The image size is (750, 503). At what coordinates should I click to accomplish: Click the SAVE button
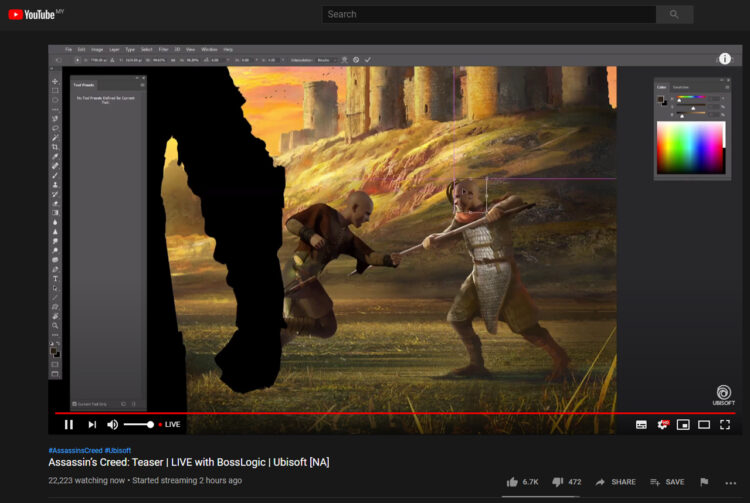667,482
